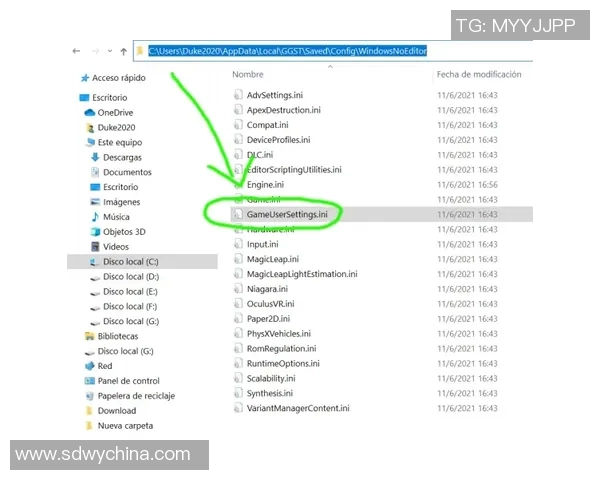Open the Nueva carpeta folder
This screenshot has height=480, width=600.
click(123, 426)
